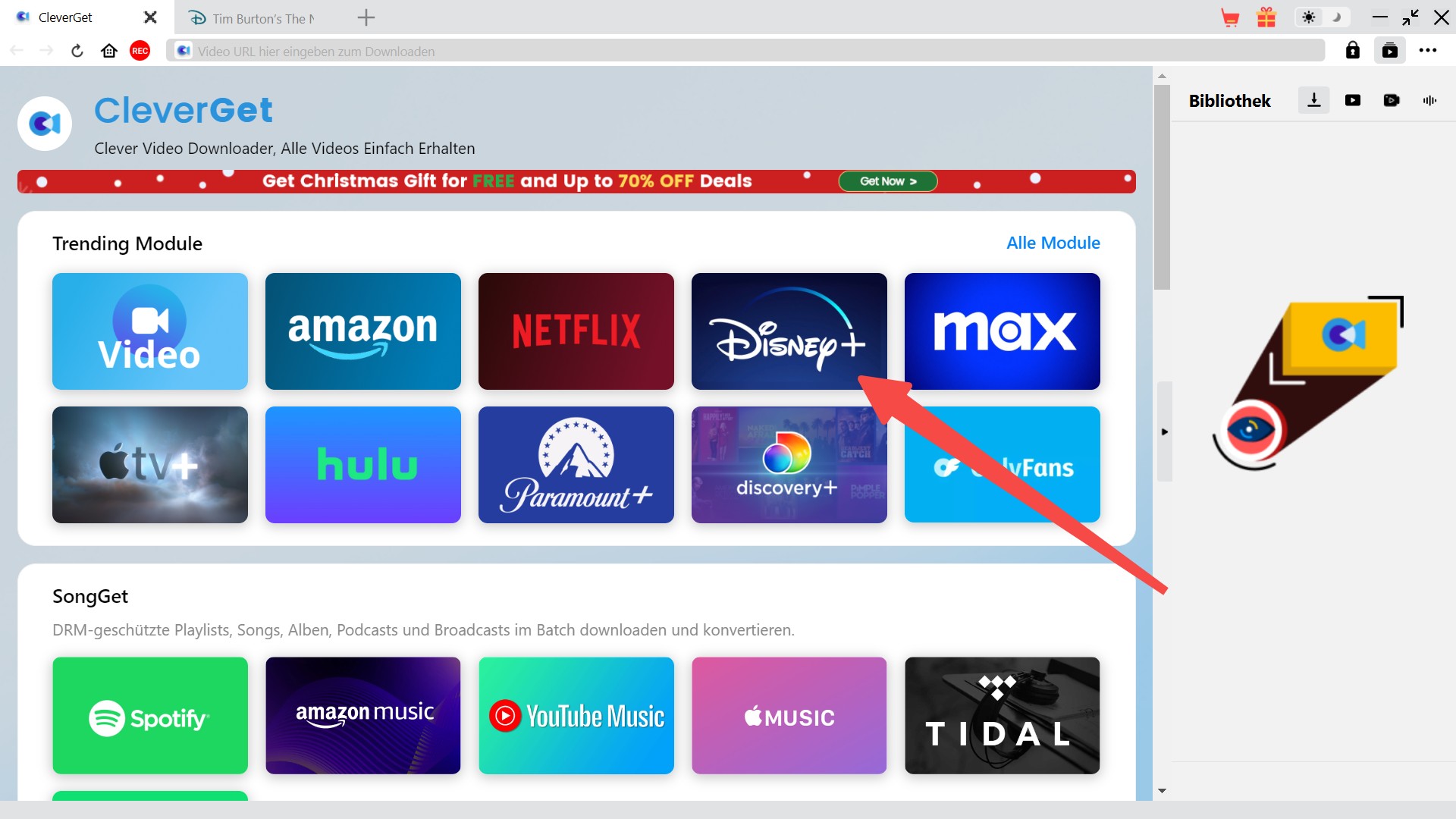
Task: Show downloading tasks in Bibliothek
Action: pyautogui.click(x=1314, y=100)
